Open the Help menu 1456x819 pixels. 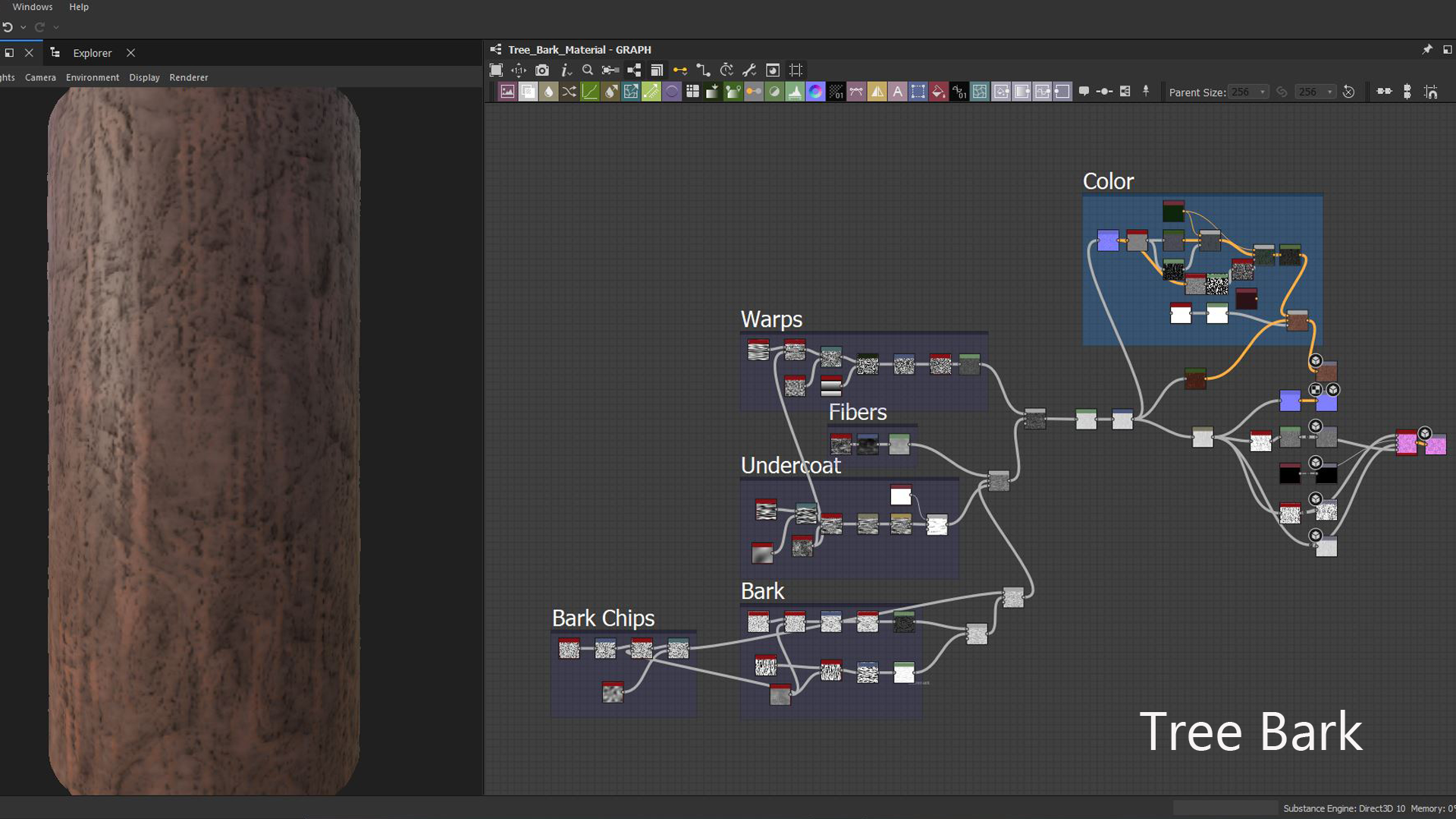point(79,7)
